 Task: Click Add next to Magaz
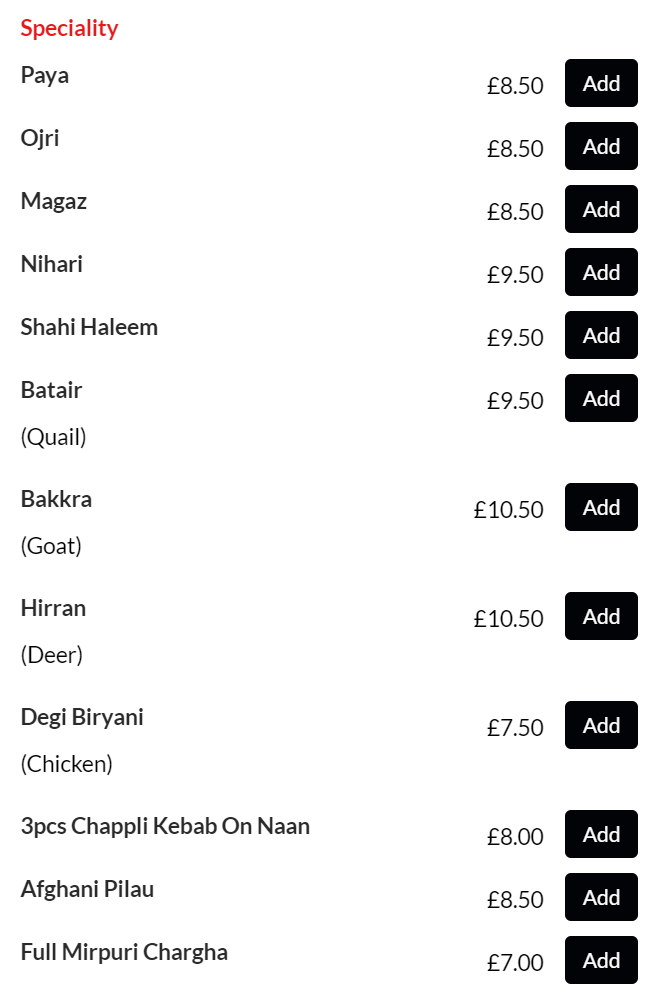[601, 209]
